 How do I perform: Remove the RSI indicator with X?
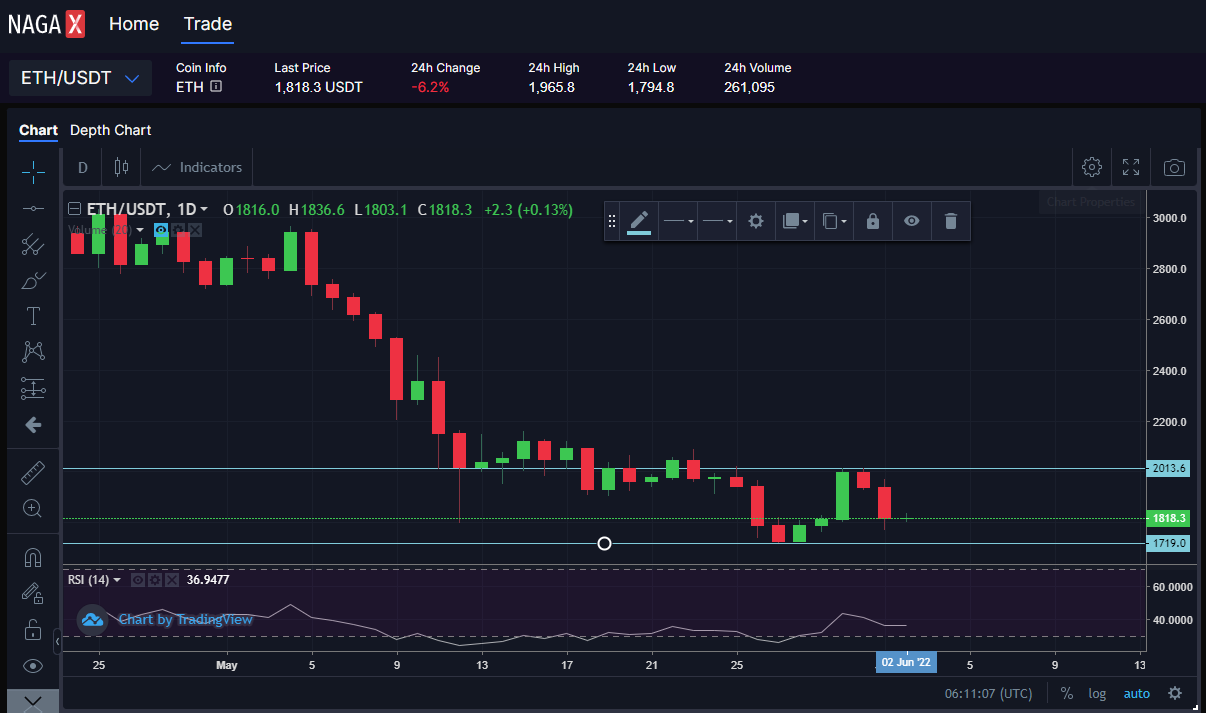pyautogui.click(x=172, y=580)
